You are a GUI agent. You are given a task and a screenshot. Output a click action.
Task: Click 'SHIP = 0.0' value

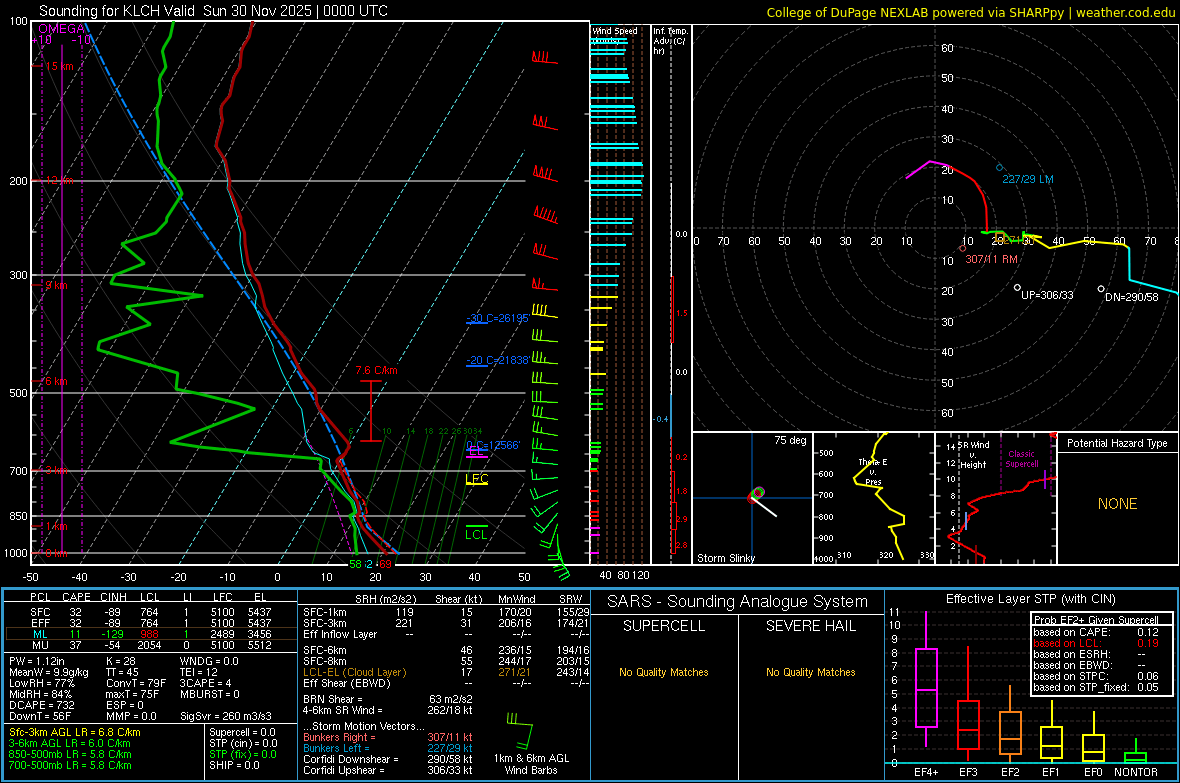tap(234, 765)
